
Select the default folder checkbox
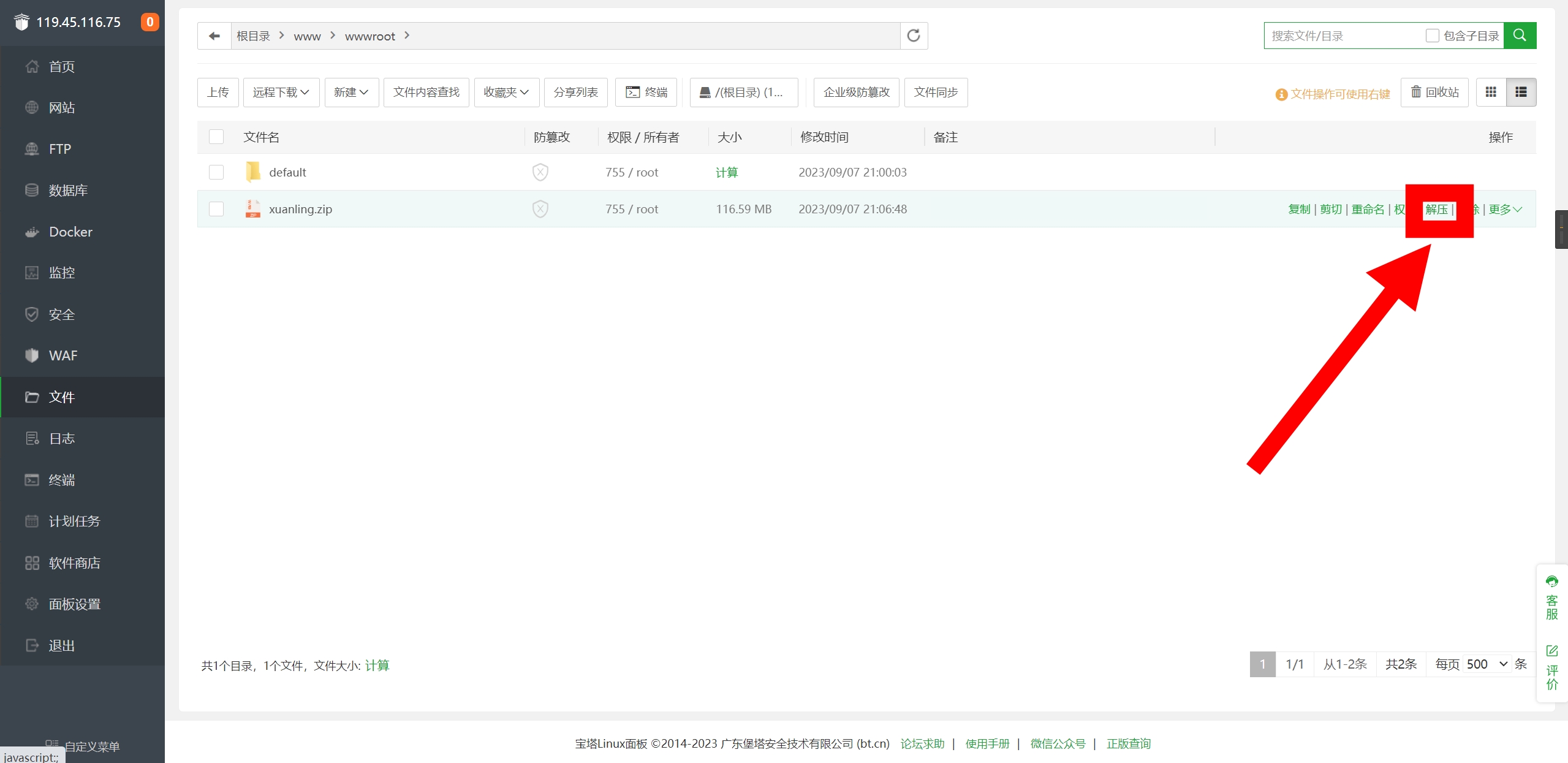[x=216, y=172]
